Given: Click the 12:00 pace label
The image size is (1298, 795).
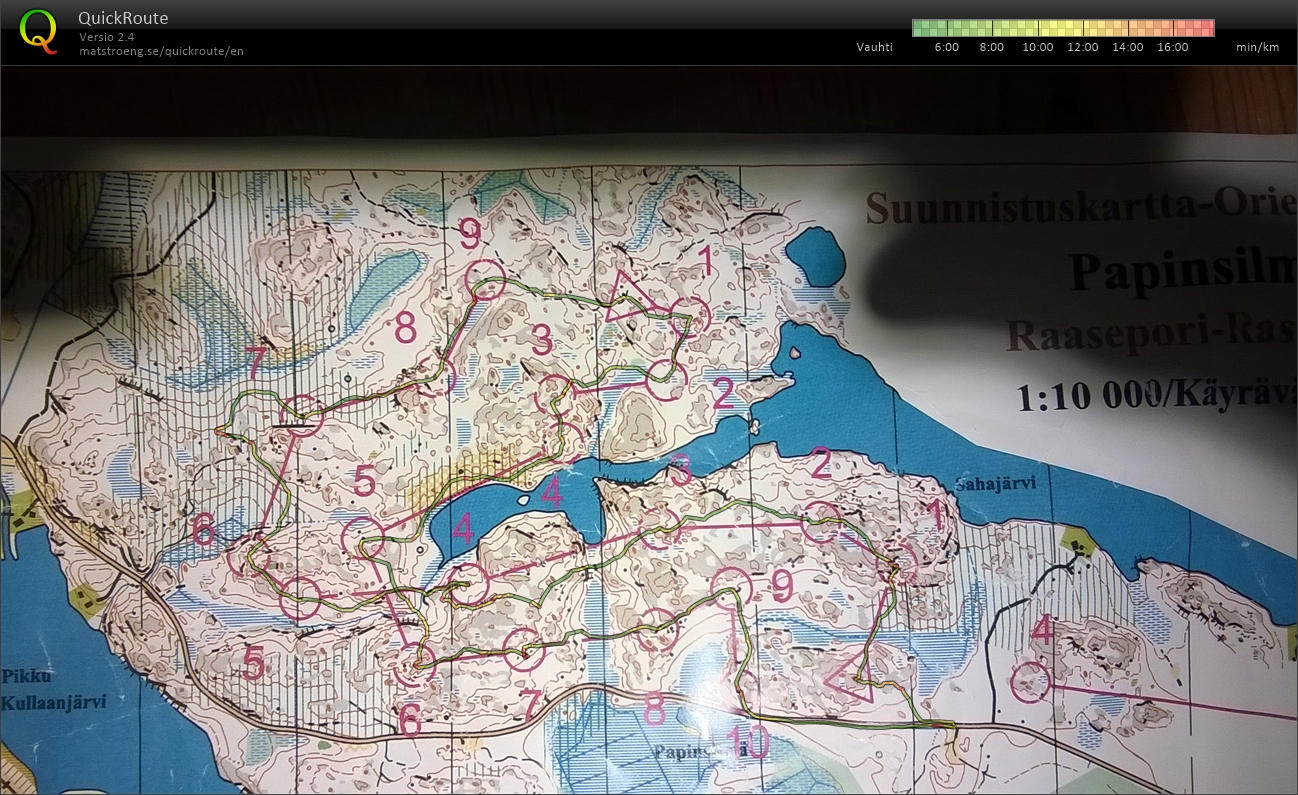Looking at the screenshot, I should click(1083, 47).
